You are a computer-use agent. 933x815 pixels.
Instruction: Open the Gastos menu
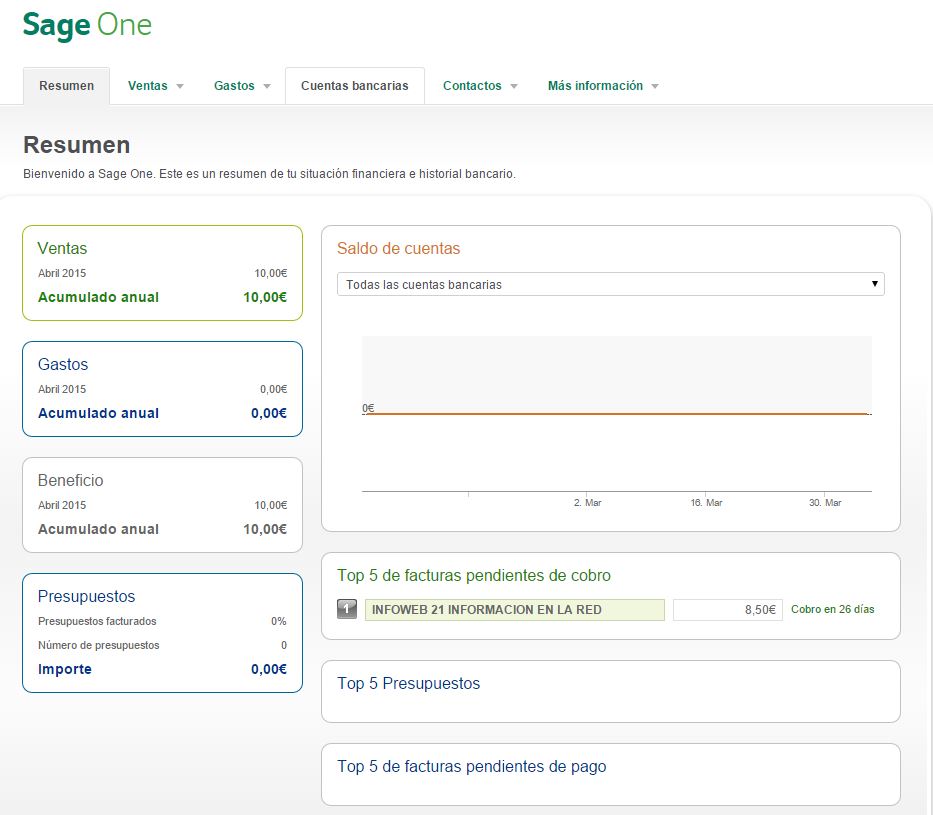pos(234,86)
